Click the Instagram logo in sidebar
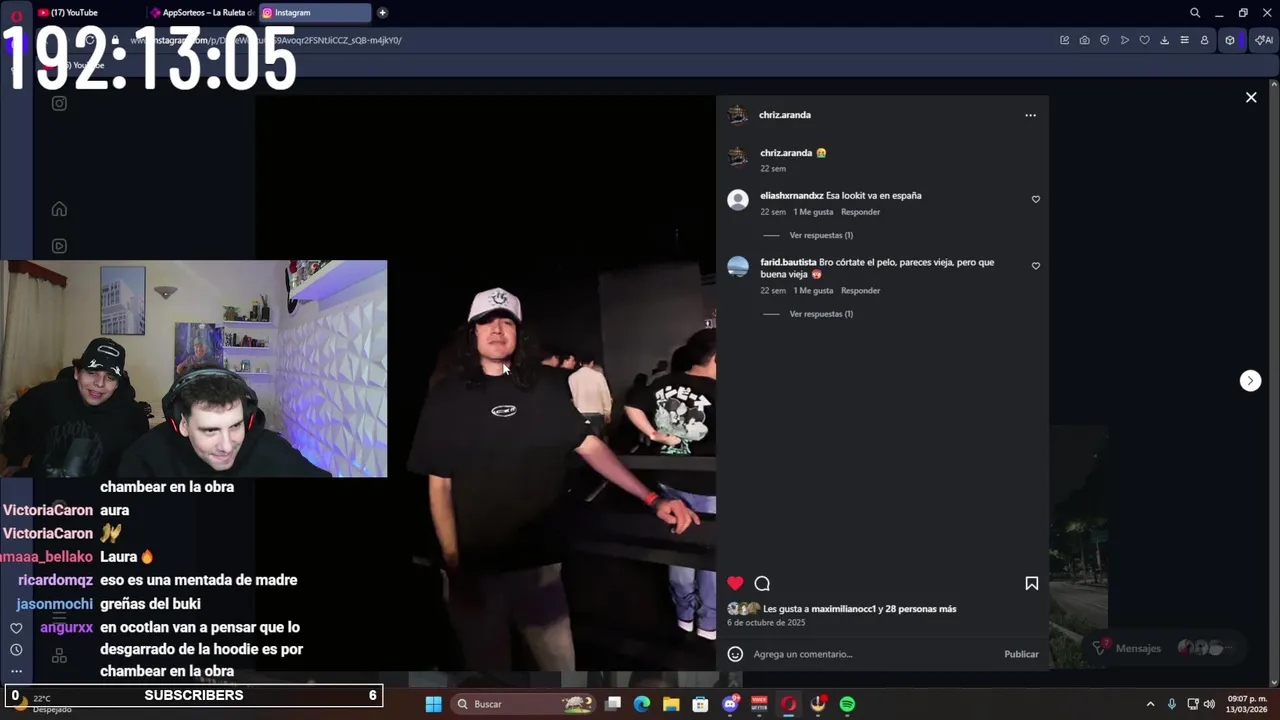Screen dimensions: 1280x720 click(x=59, y=103)
